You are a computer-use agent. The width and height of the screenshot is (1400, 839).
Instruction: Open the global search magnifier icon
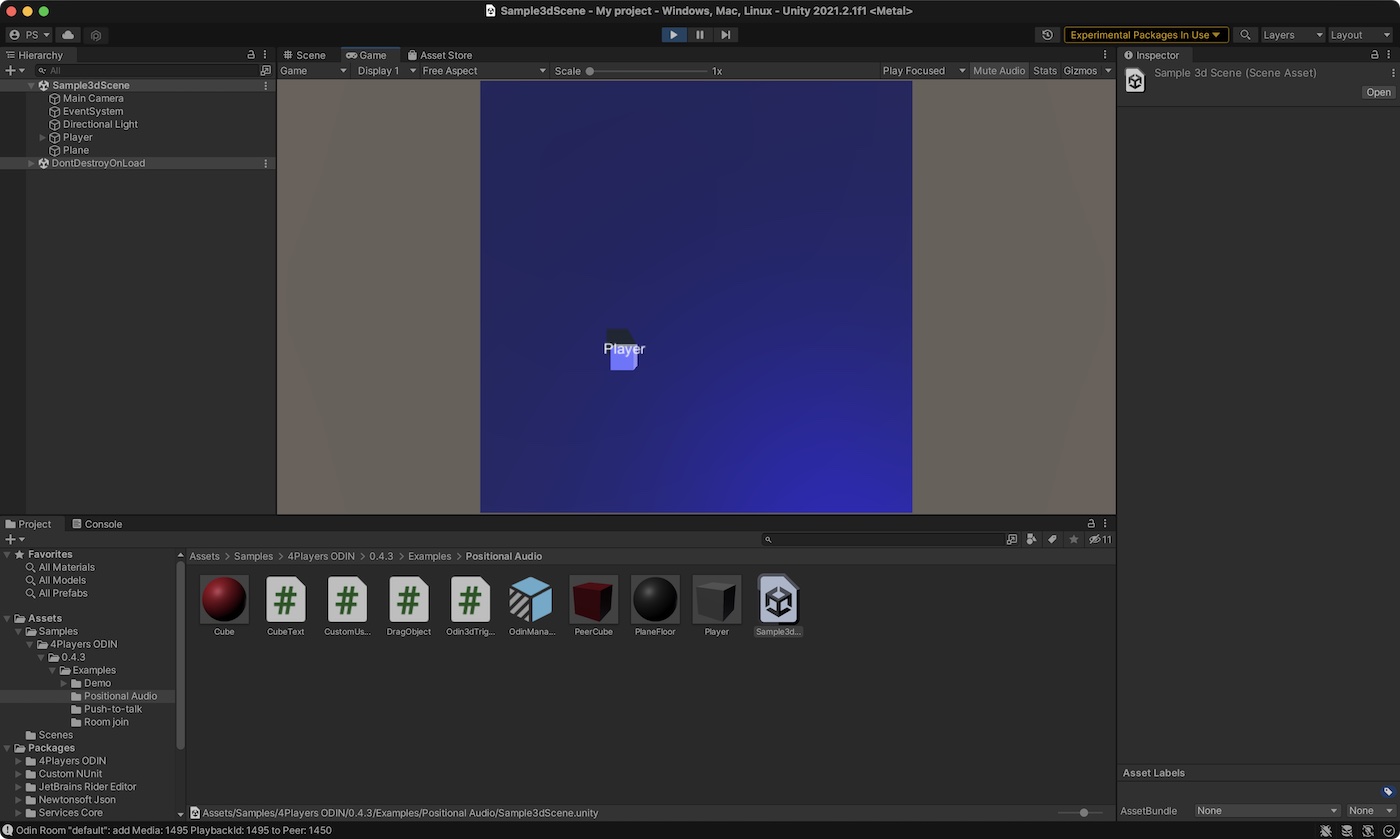tap(1245, 35)
